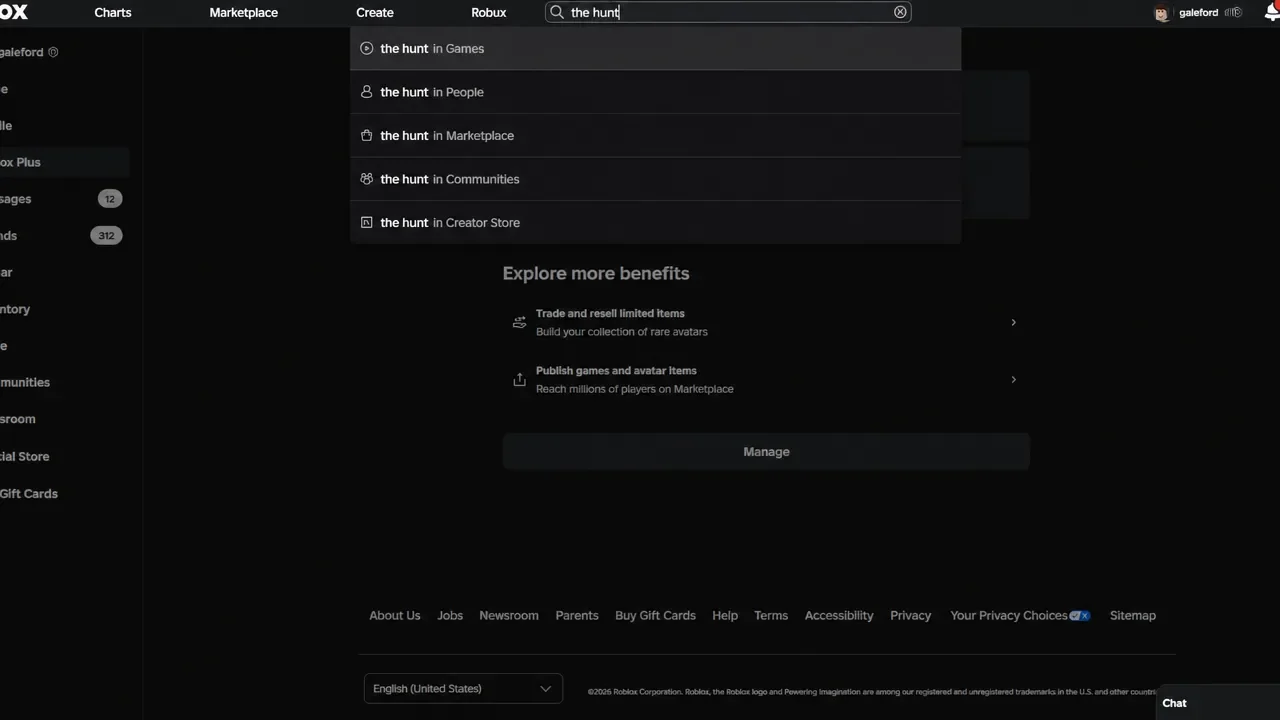Expand Trade and resell limited items chevron
The width and height of the screenshot is (1280, 720).
pyautogui.click(x=1013, y=322)
